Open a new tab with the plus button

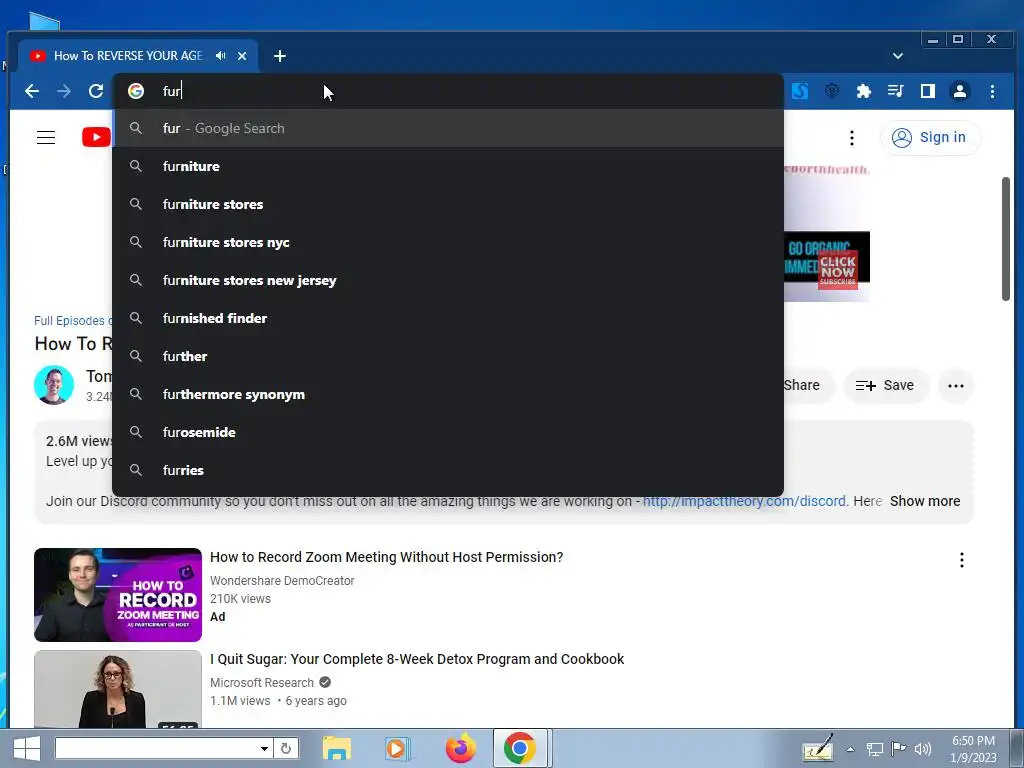(280, 56)
